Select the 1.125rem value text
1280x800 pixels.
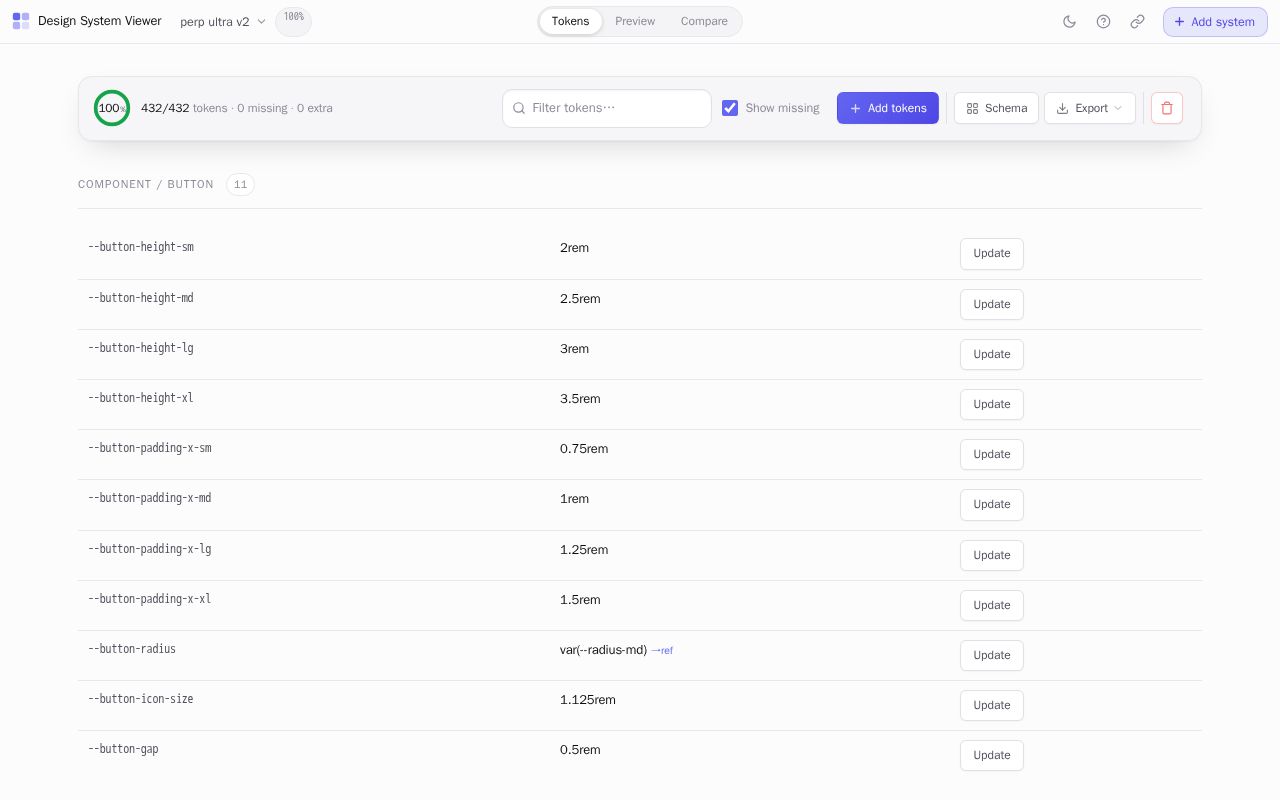[588, 700]
